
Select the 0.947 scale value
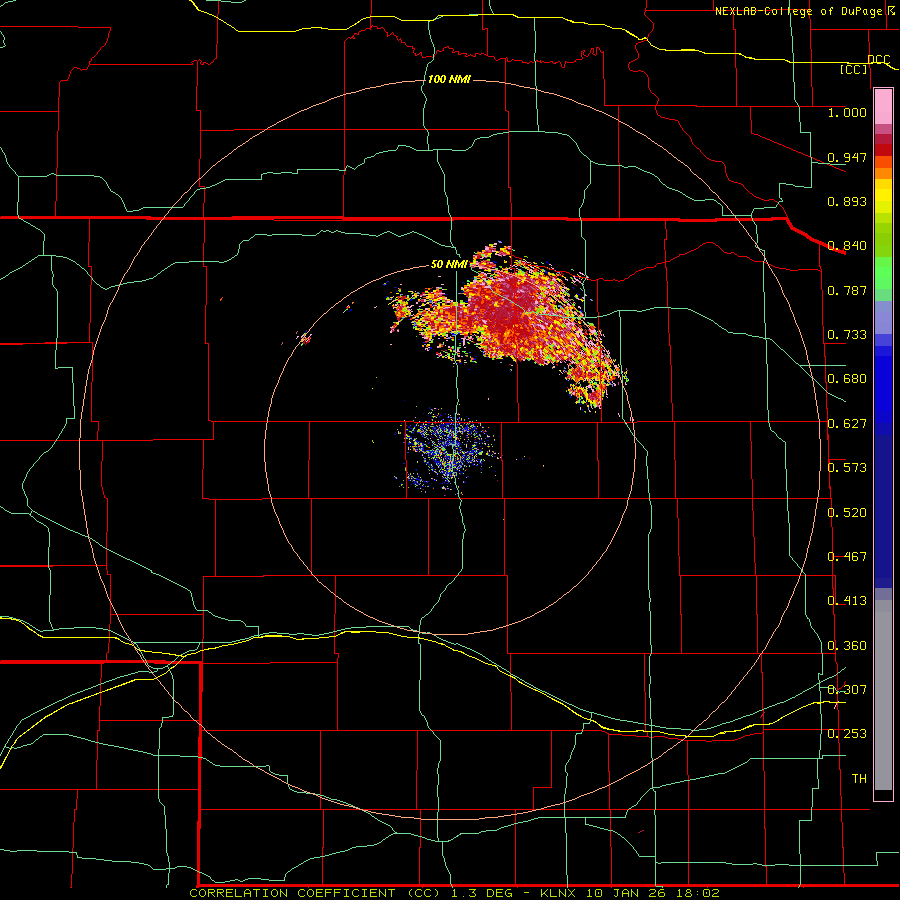tap(847, 157)
